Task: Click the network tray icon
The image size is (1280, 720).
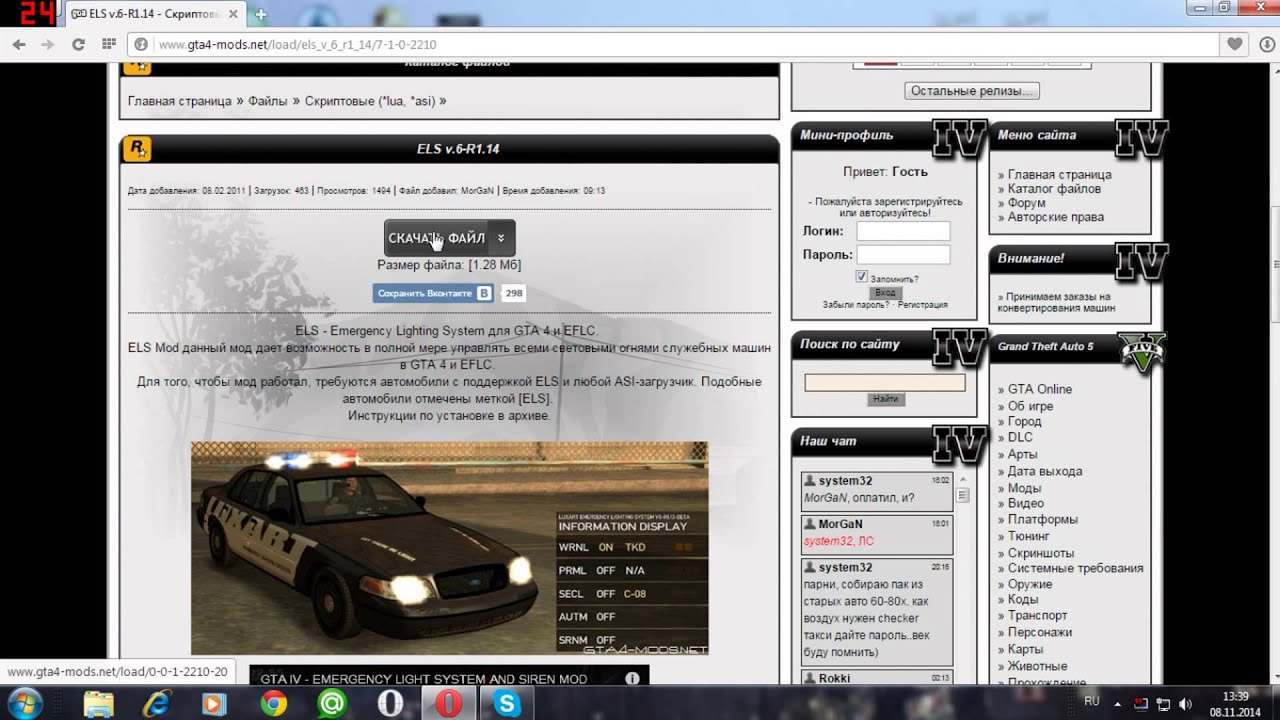Action: 1163,703
